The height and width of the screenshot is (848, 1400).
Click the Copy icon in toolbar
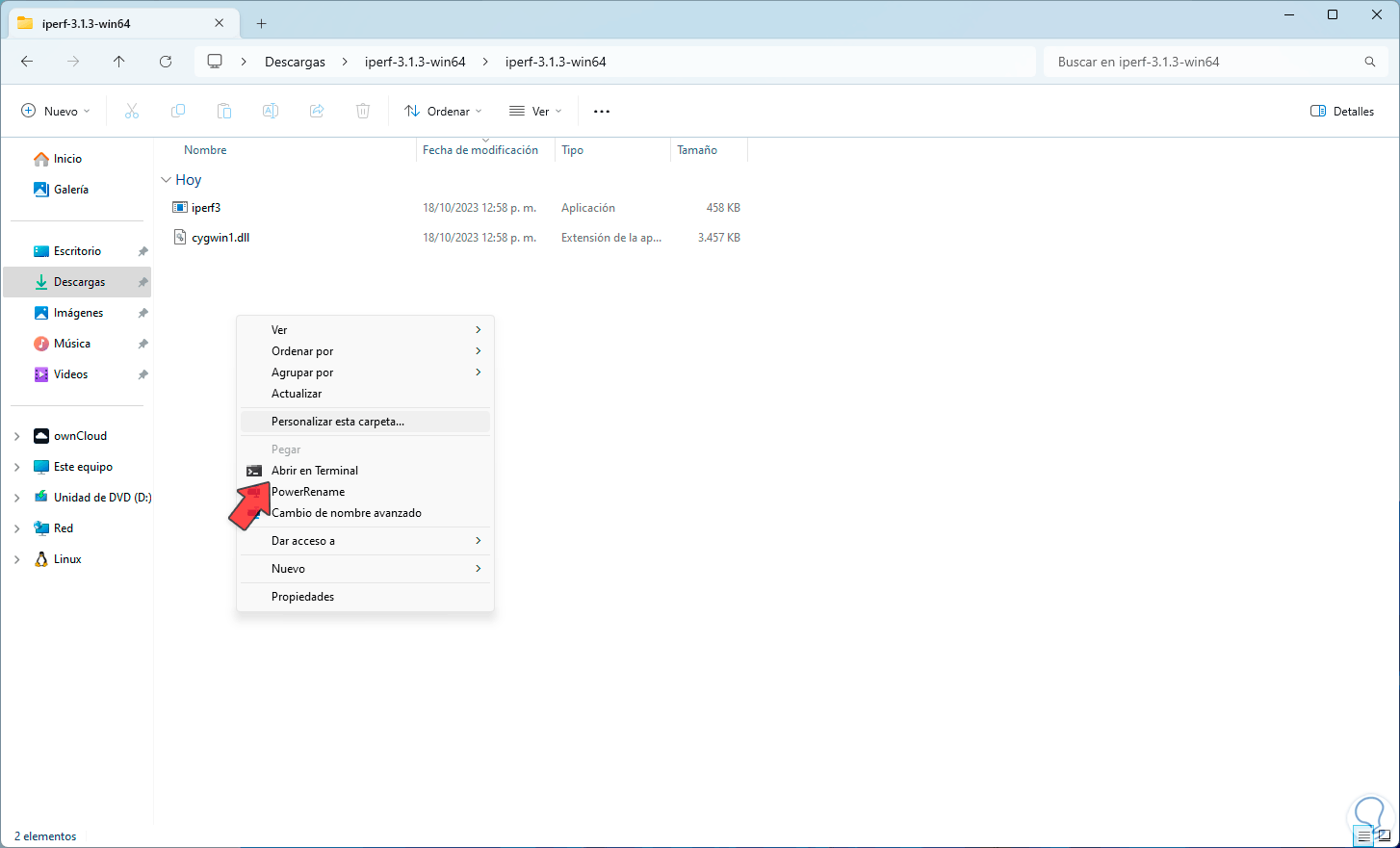(x=178, y=112)
